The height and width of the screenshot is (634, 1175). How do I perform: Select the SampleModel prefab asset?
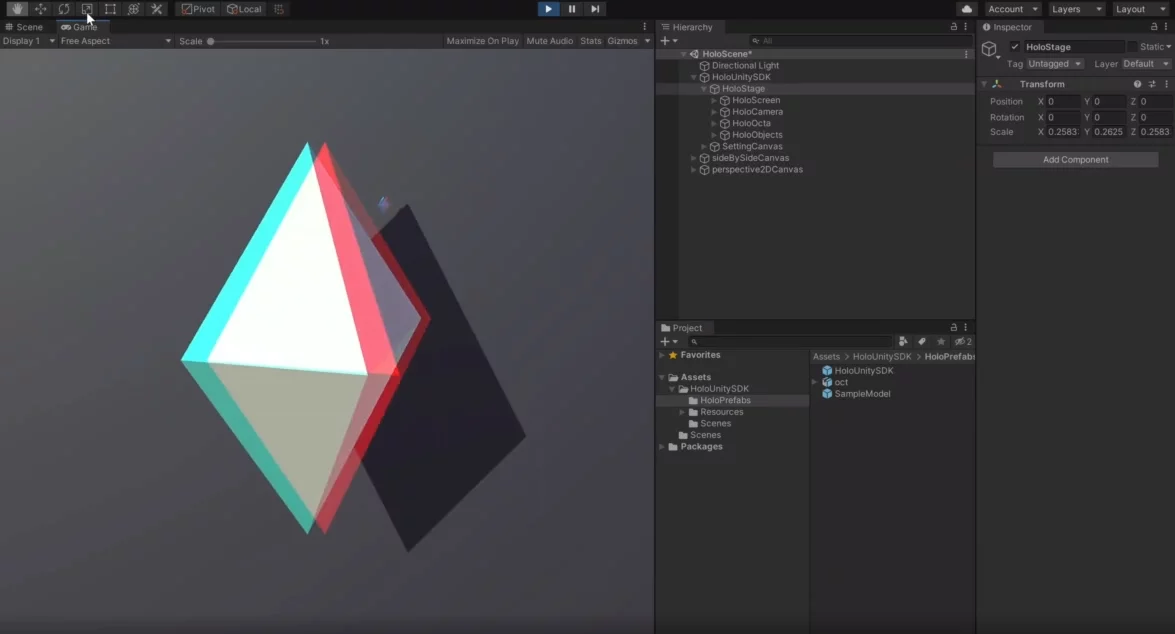click(862, 394)
